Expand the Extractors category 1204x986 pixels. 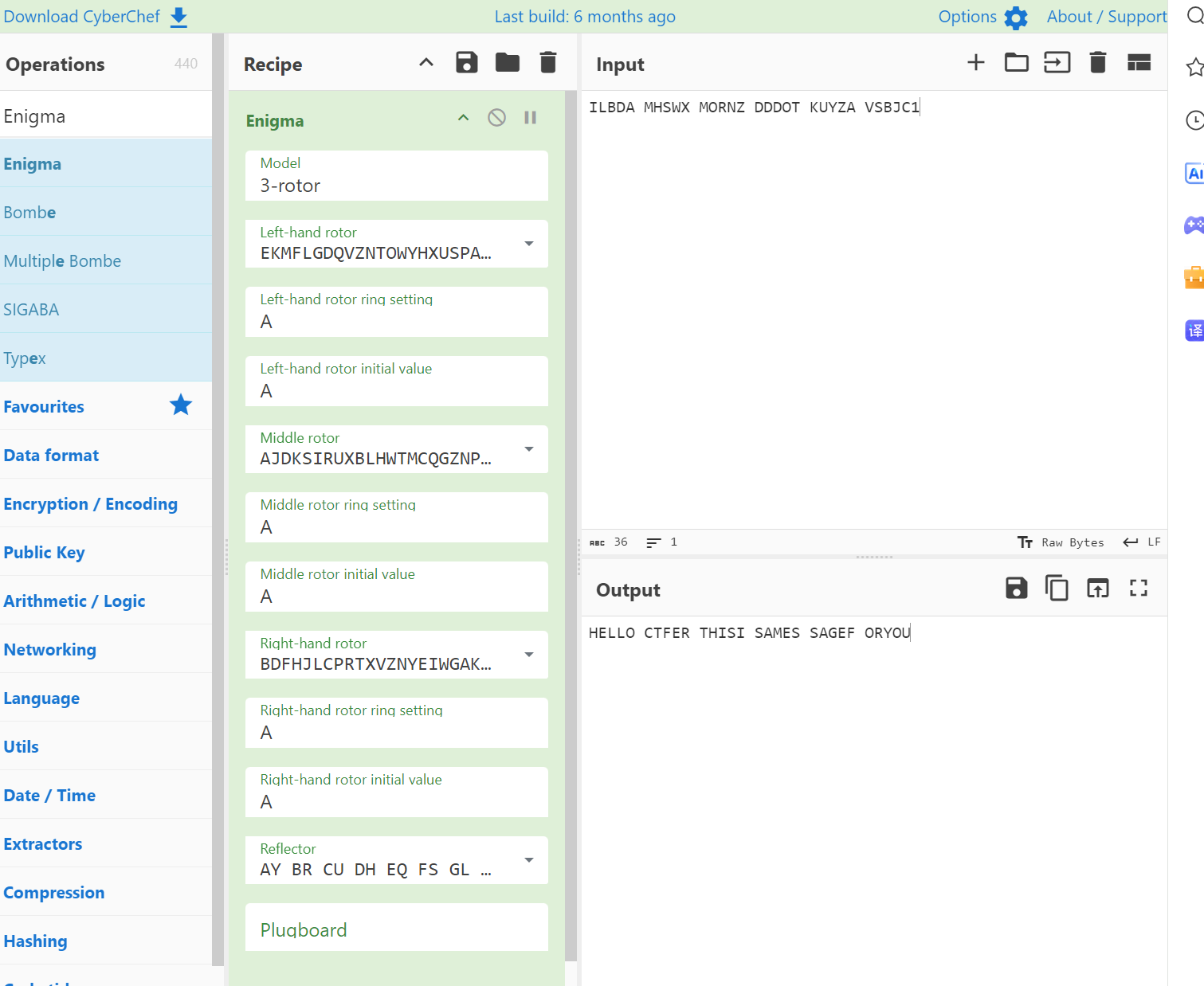pos(106,843)
